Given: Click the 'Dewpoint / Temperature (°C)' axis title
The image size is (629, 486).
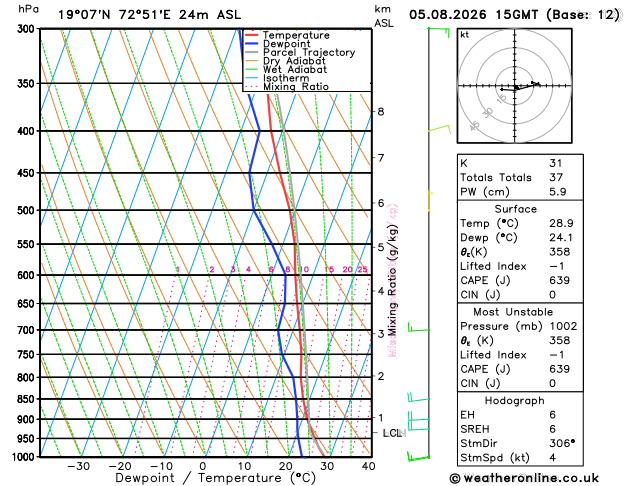Looking at the screenshot, I should 216,478.
